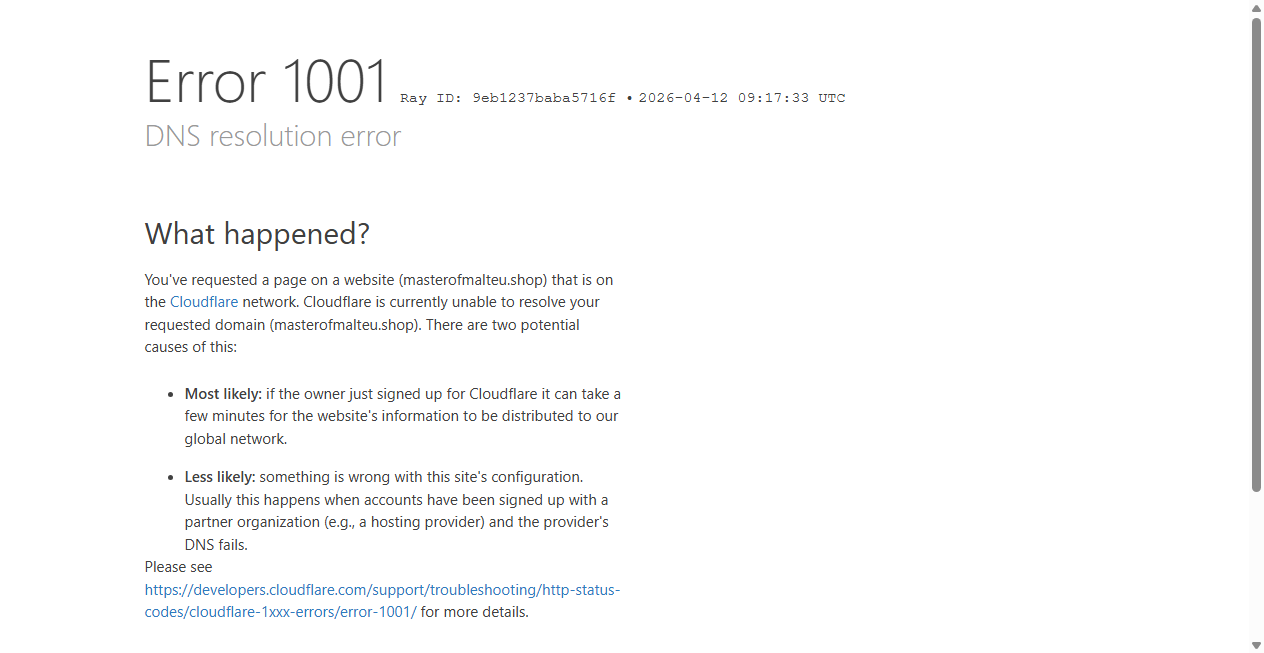Open the developers.cloudflare.com troubleshooting link
This screenshot has width=1264, height=653.
pos(382,601)
